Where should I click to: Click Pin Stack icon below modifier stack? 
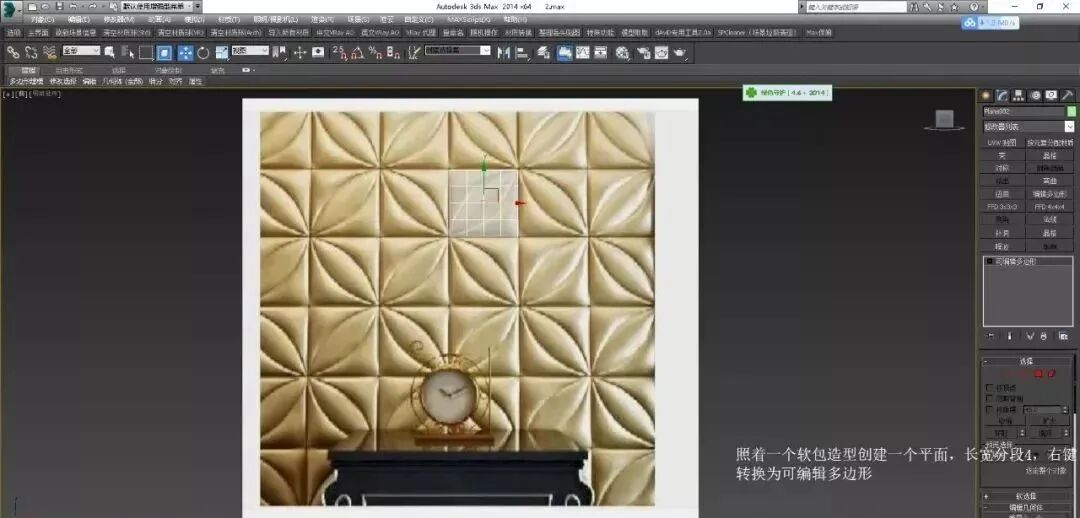[990, 336]
